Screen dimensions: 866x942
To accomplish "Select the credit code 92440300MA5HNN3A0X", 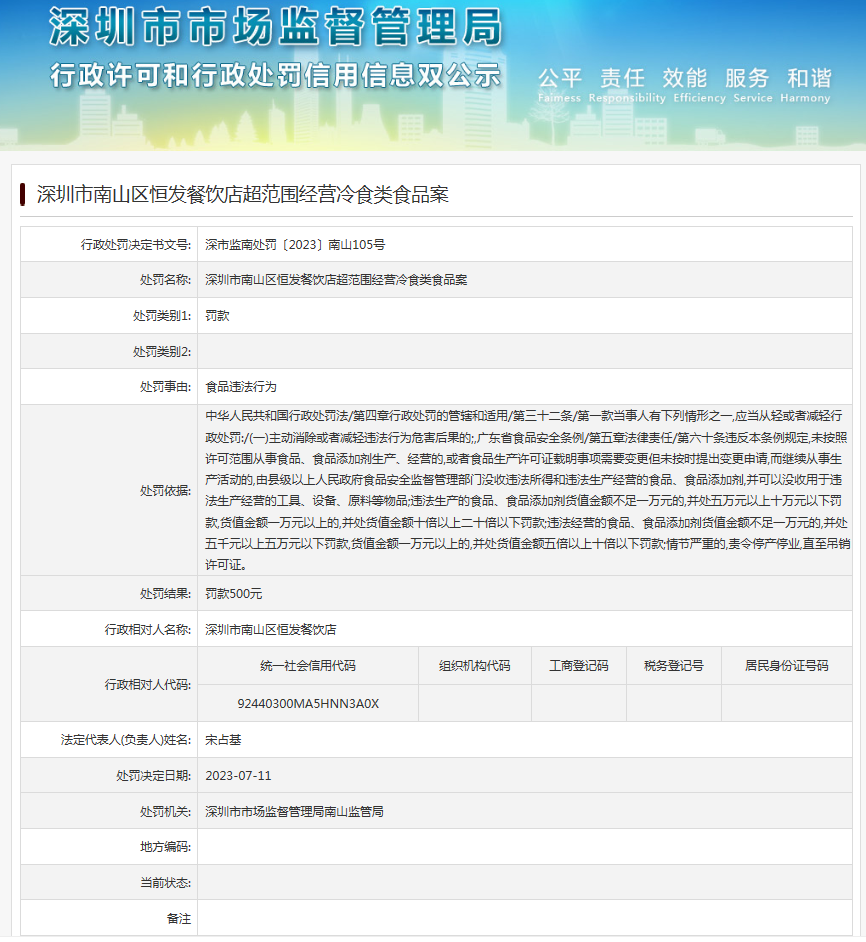I will click(x=308, y=703).
